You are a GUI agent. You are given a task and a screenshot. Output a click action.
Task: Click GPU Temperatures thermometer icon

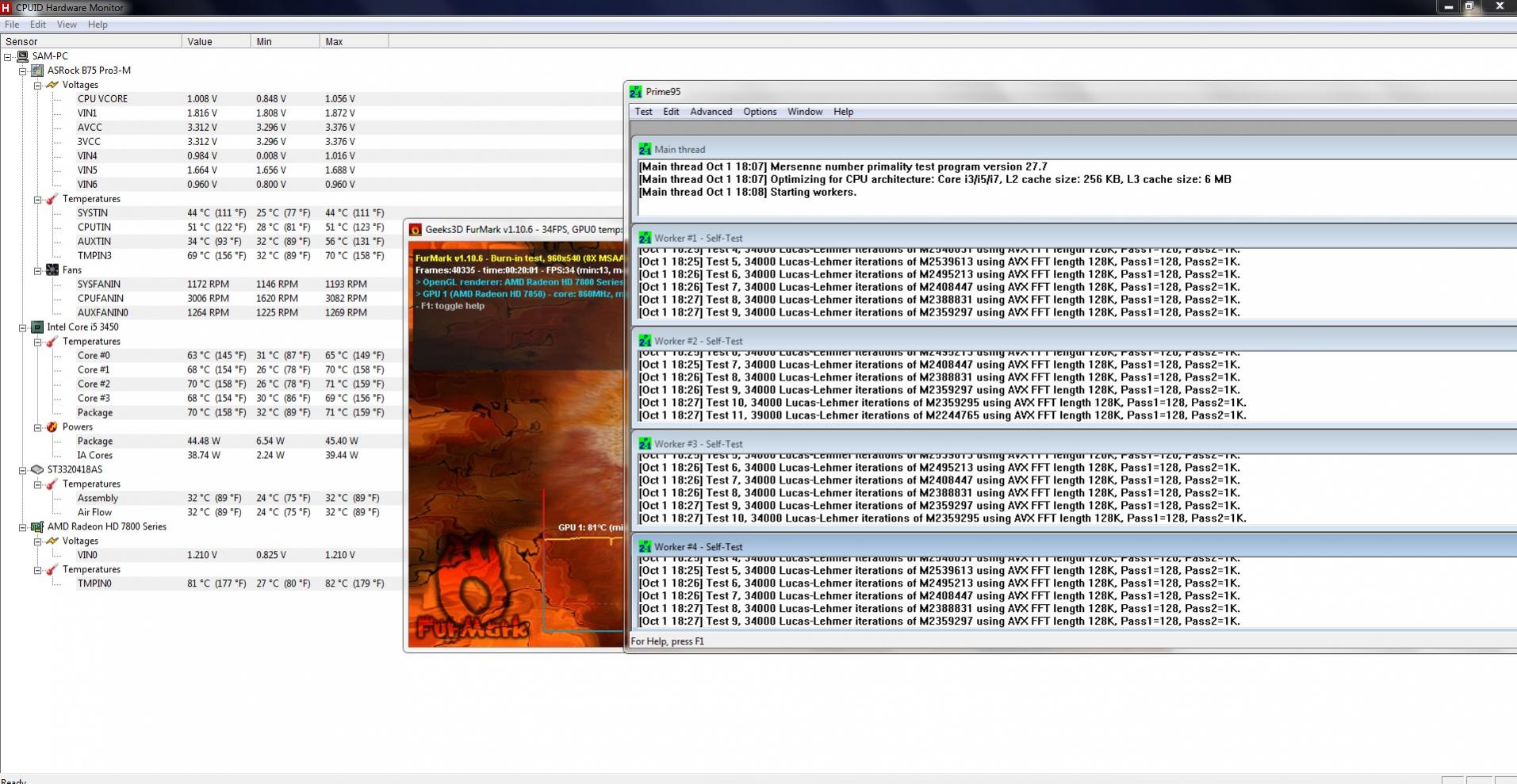(x=52, y=570)
